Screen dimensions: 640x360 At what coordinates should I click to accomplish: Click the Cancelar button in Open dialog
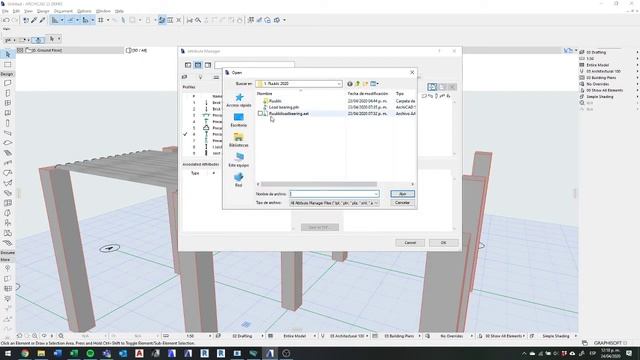coord(402,203)
